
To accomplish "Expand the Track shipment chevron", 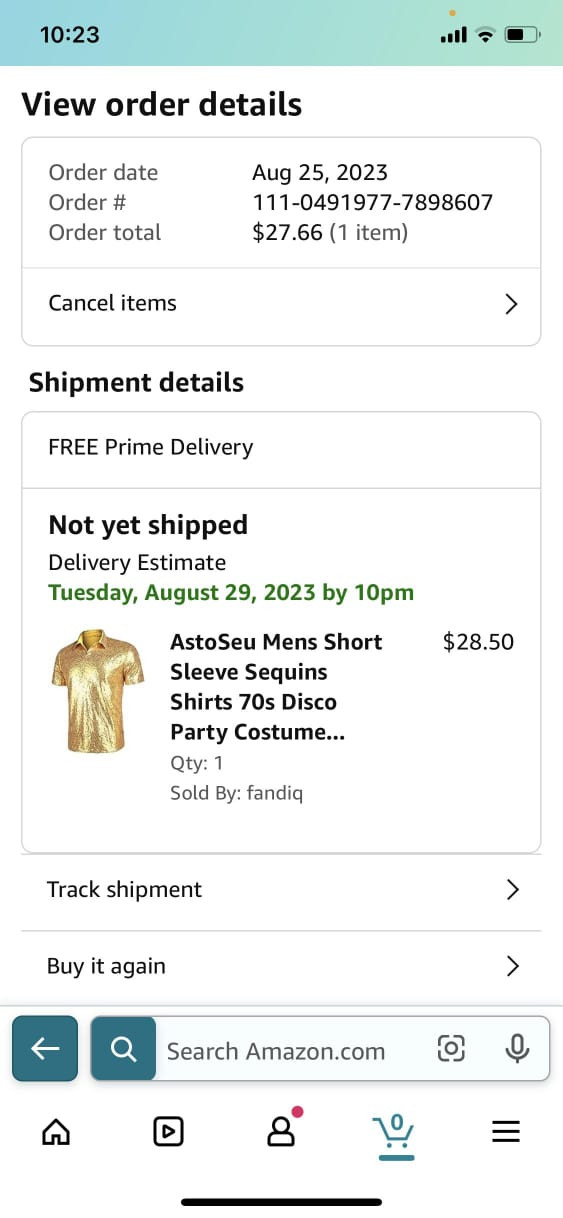I will click(x=512, y=889).
